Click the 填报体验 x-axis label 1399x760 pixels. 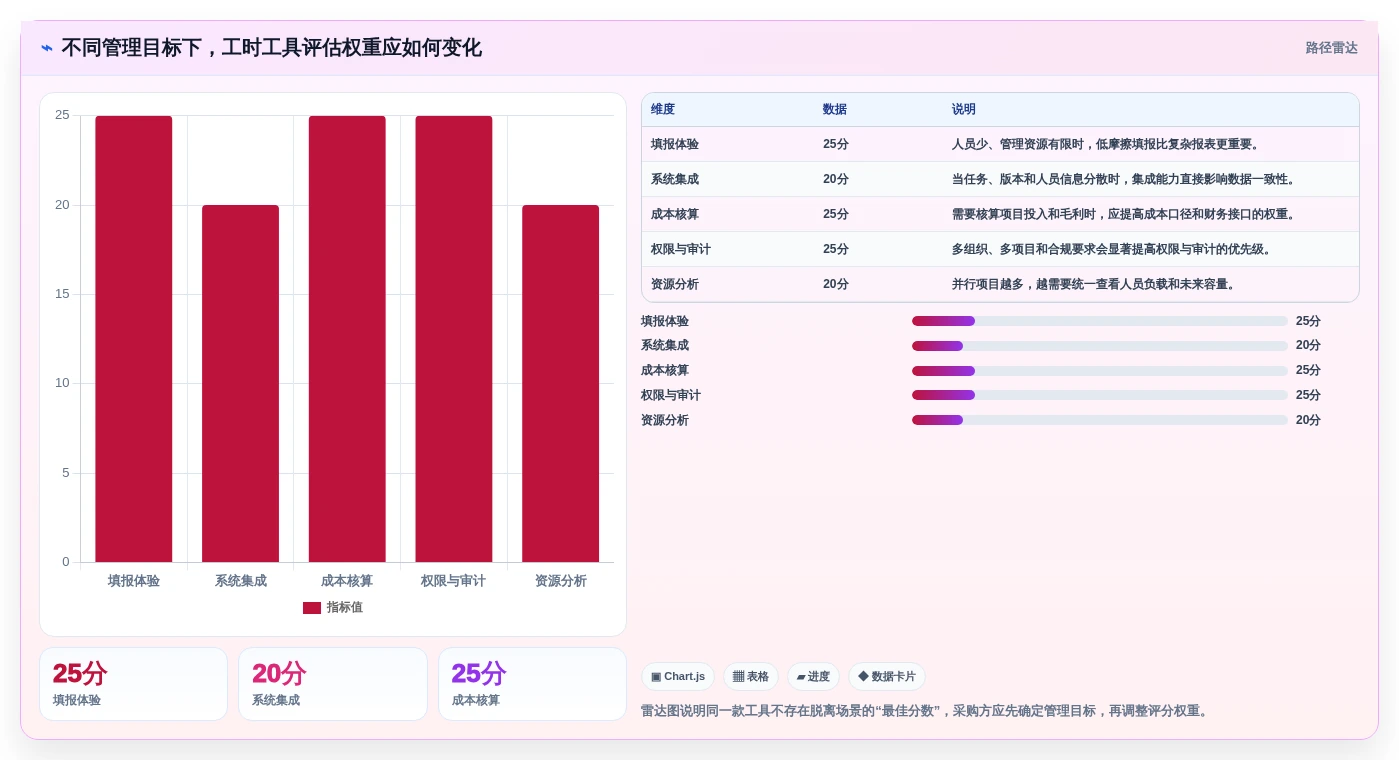134,581
